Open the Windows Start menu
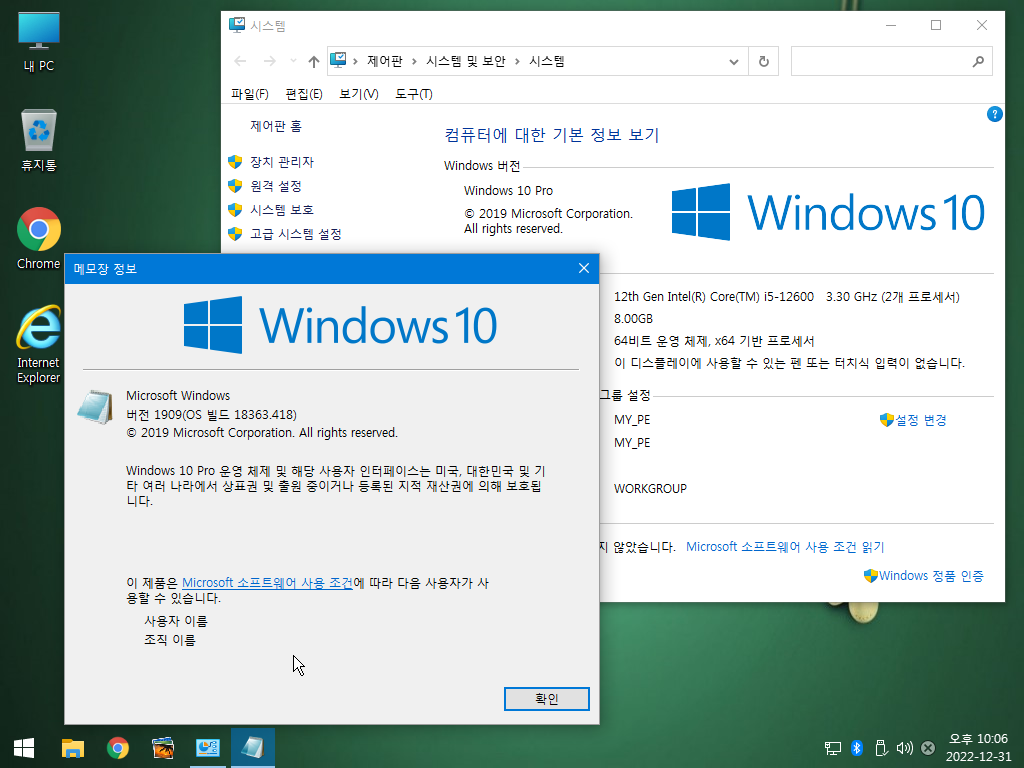Image resolution: width=1024 pixels, height=768 pixels. coord(24,748)
